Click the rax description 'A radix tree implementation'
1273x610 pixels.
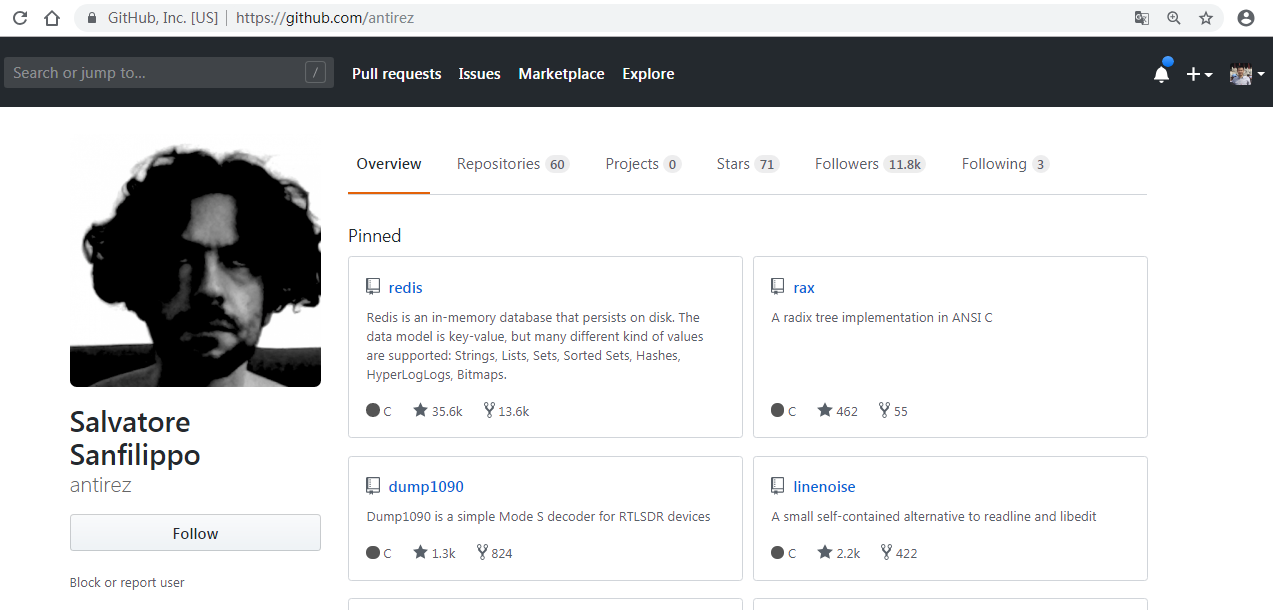[882, 318]
